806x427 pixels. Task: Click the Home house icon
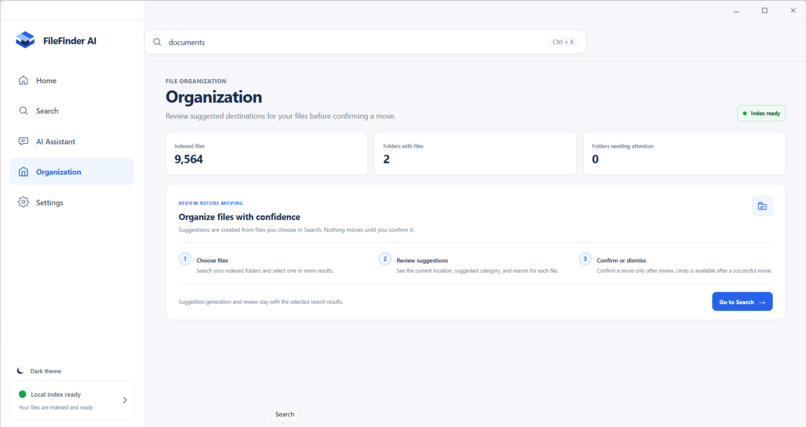click(23, 80)
